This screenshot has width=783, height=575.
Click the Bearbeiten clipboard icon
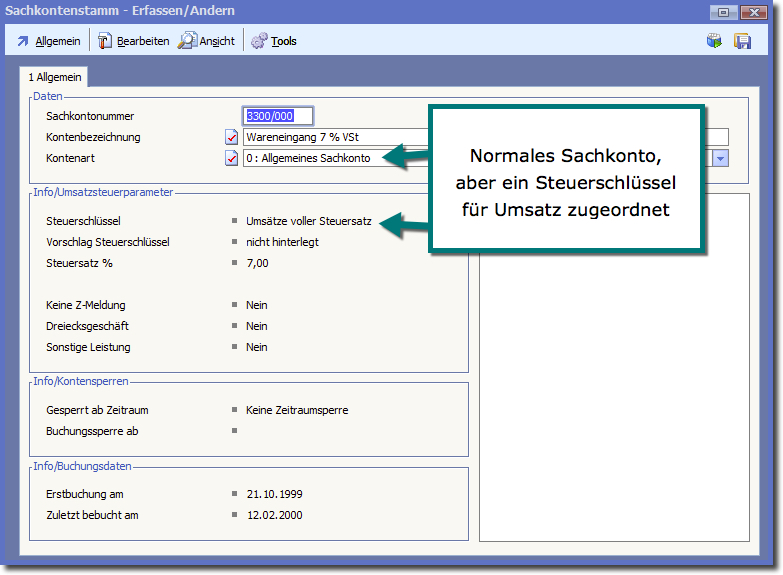click(104, 41)
